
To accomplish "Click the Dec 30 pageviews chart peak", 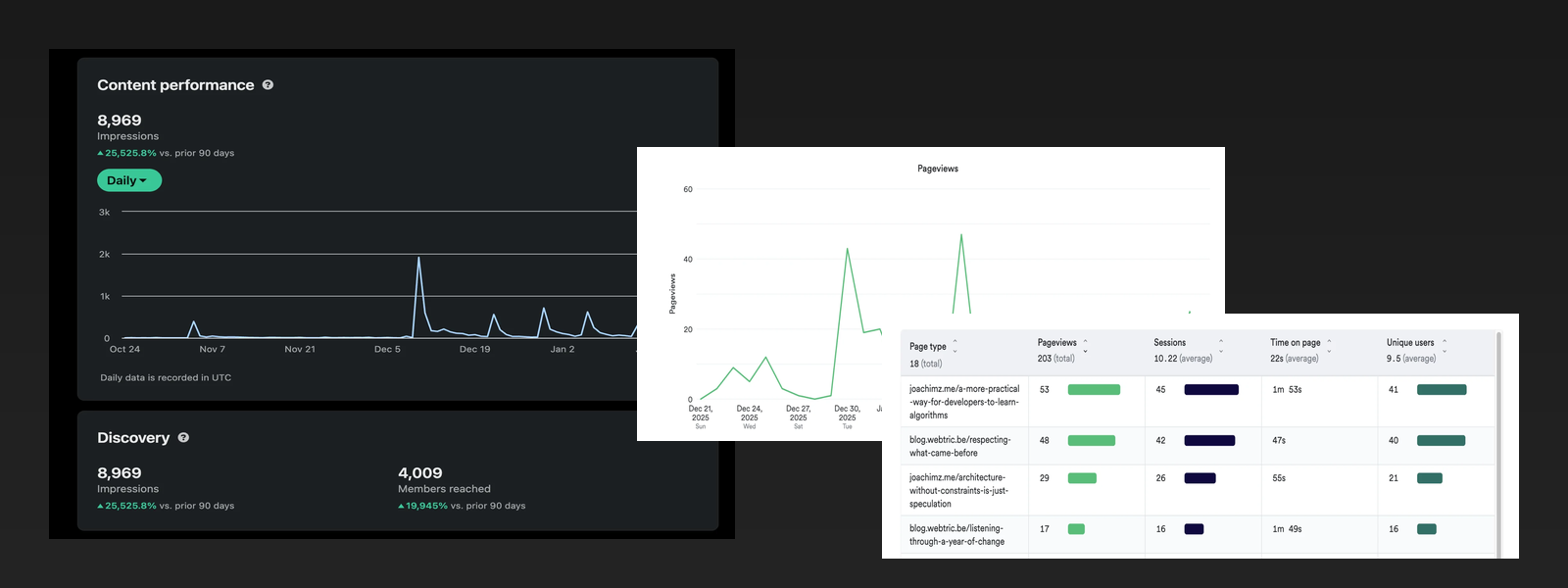I will [x=847, y=250].
